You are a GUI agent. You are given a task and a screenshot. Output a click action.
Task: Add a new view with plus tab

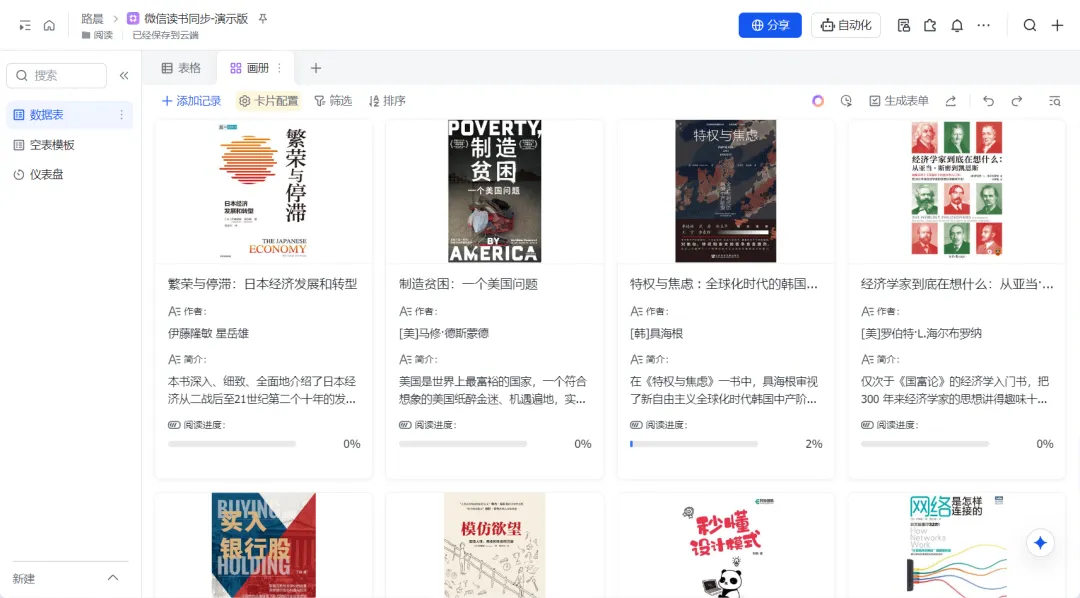click(315, 68)
